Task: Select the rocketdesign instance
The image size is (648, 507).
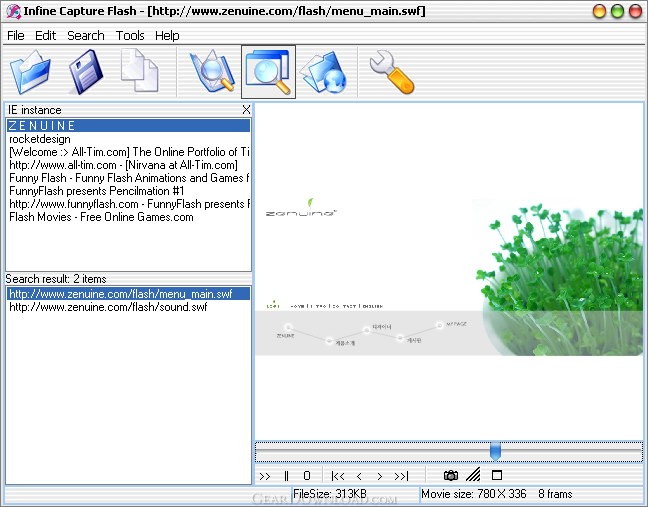Action: (x=128, y=139)
